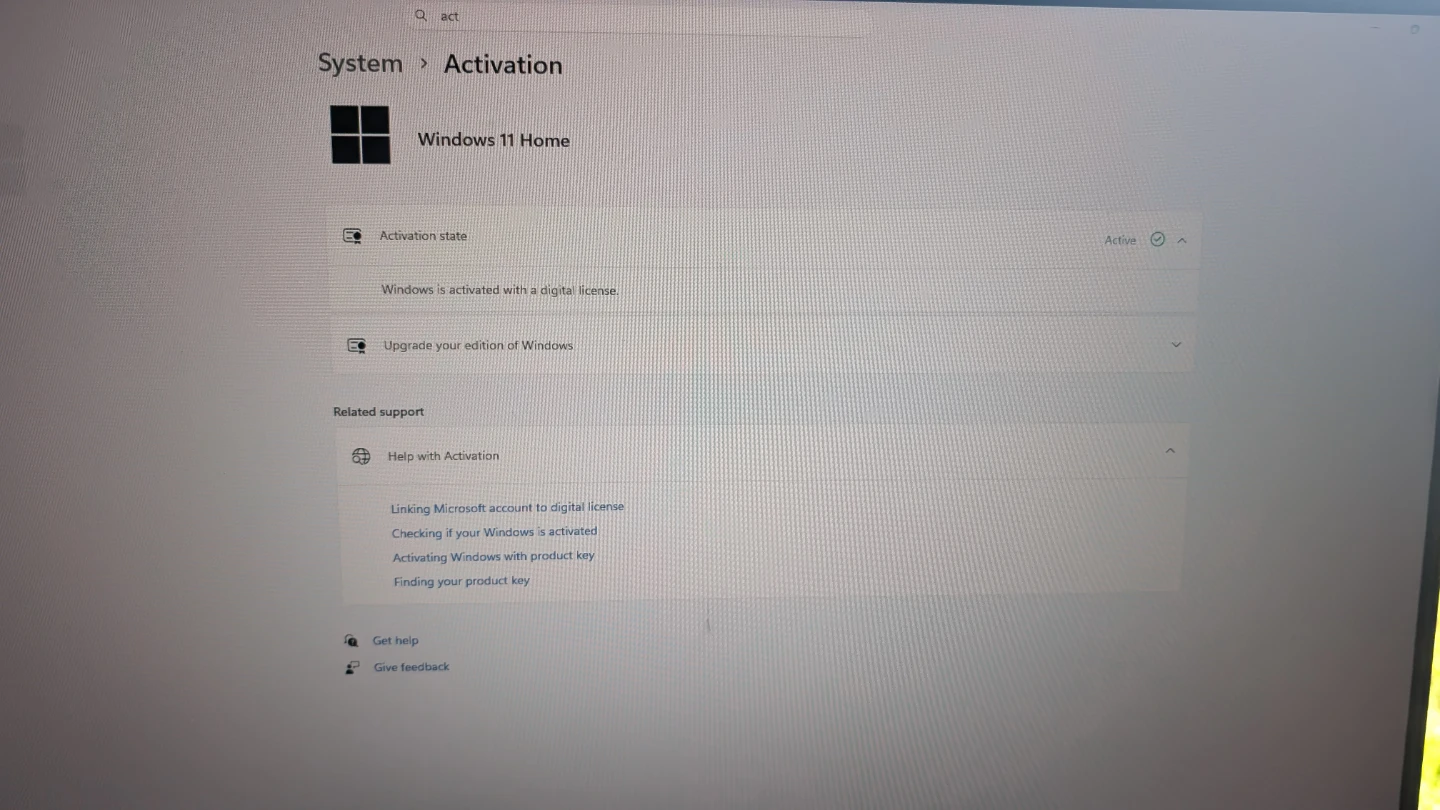The height and width of the screenshot is (810, 1440).
Task: Open 'Linking Microsoft account to digital license'
Action: [507, 508]
